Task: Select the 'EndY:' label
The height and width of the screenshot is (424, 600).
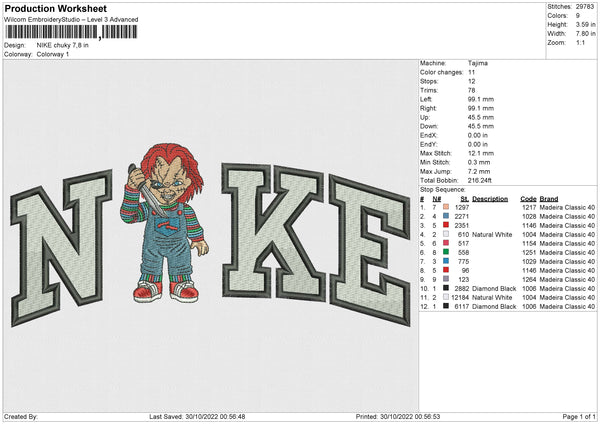Action: point(429,144)
